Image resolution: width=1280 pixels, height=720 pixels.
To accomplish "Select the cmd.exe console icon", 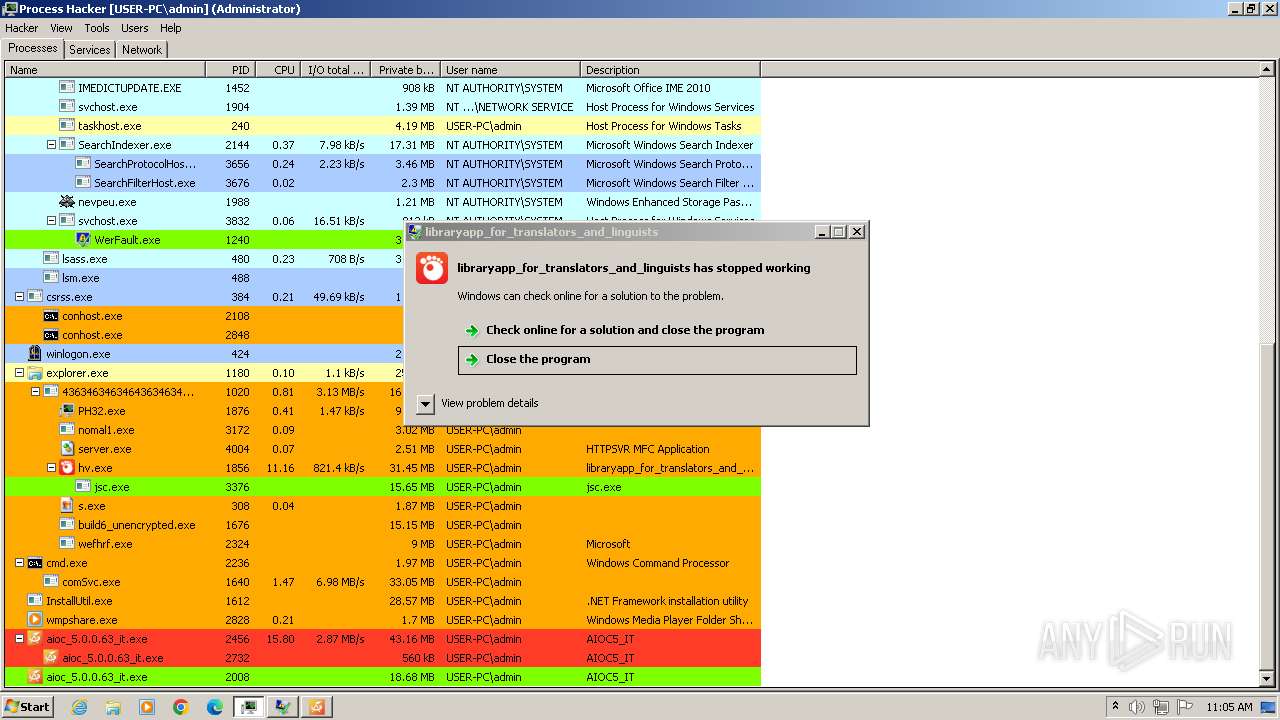I will 35,563.
